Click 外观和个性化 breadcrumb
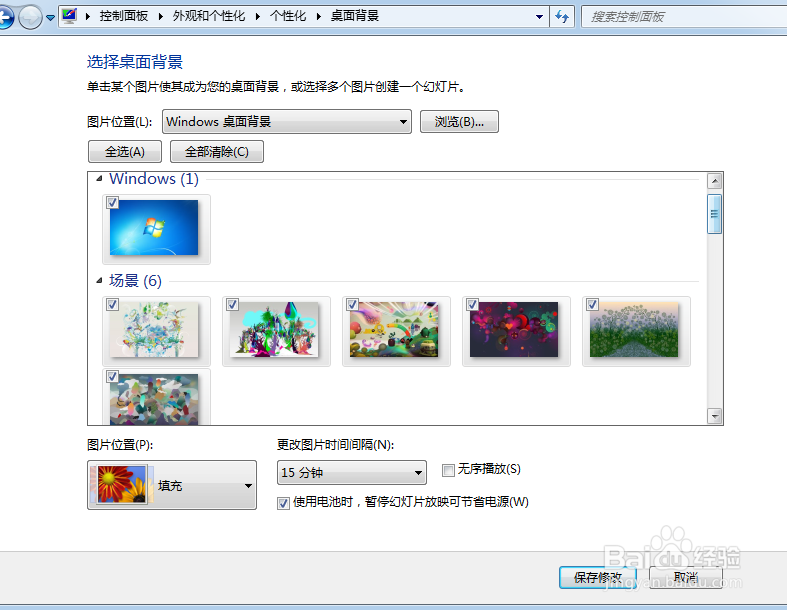 pos(209,16)
